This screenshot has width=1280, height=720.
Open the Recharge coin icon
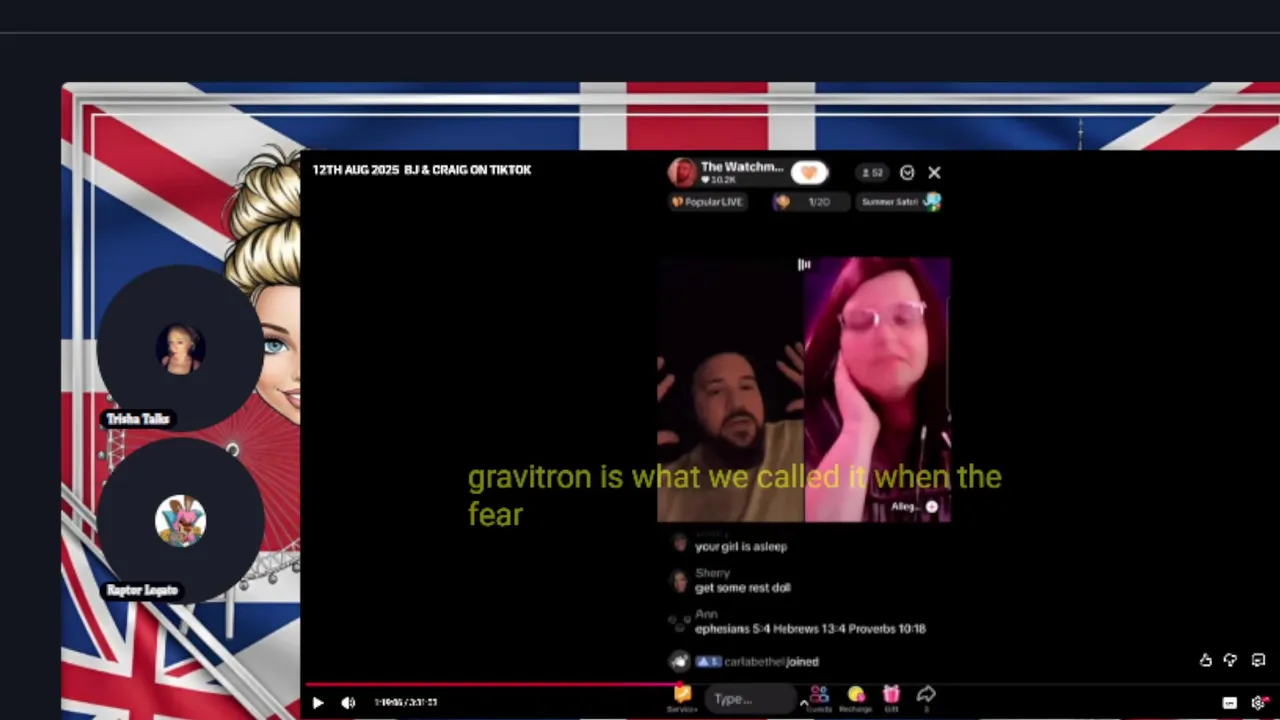856,698
